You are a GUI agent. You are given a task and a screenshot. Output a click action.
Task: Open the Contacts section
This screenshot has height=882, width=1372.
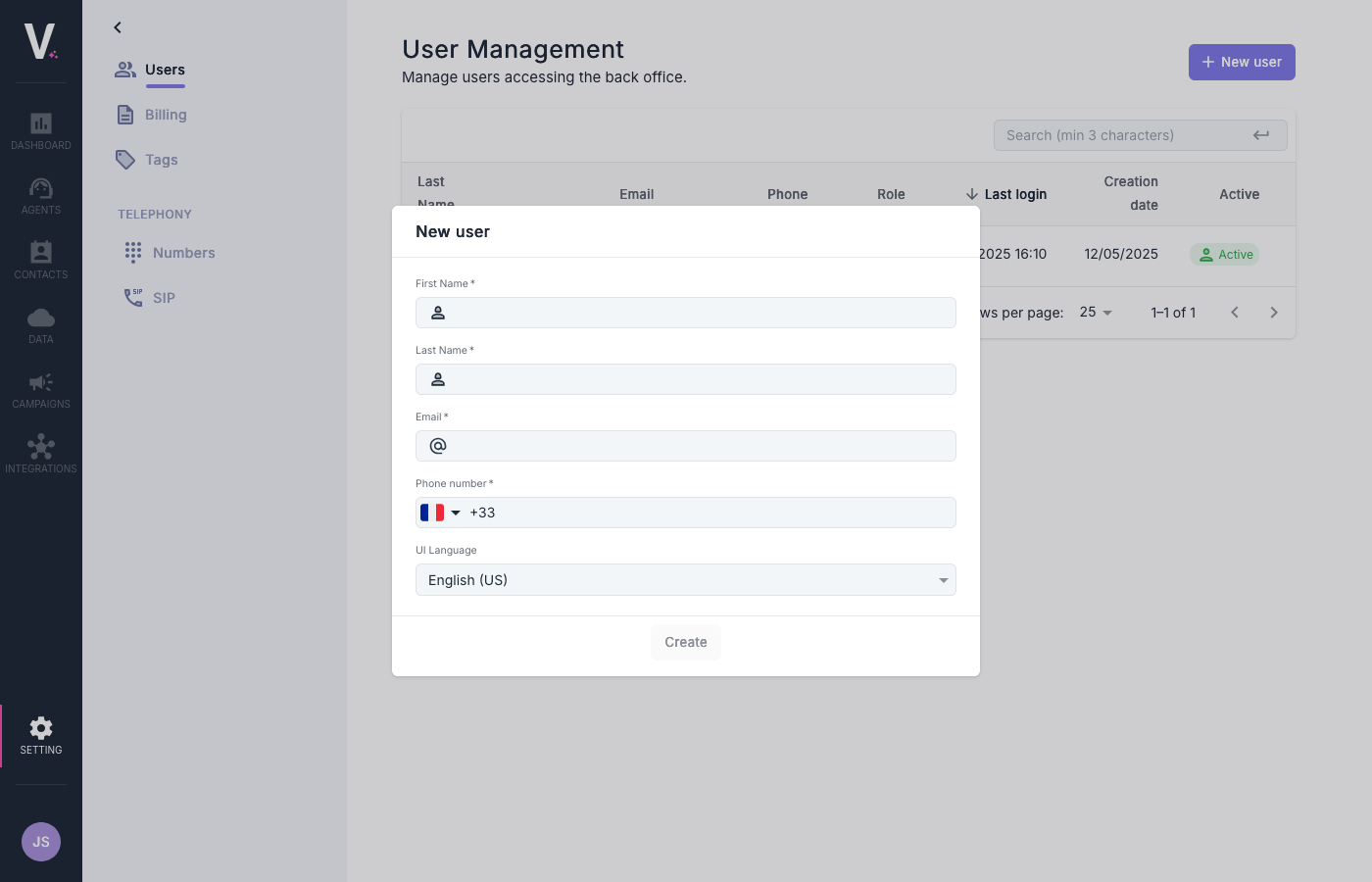click(40, 259)
